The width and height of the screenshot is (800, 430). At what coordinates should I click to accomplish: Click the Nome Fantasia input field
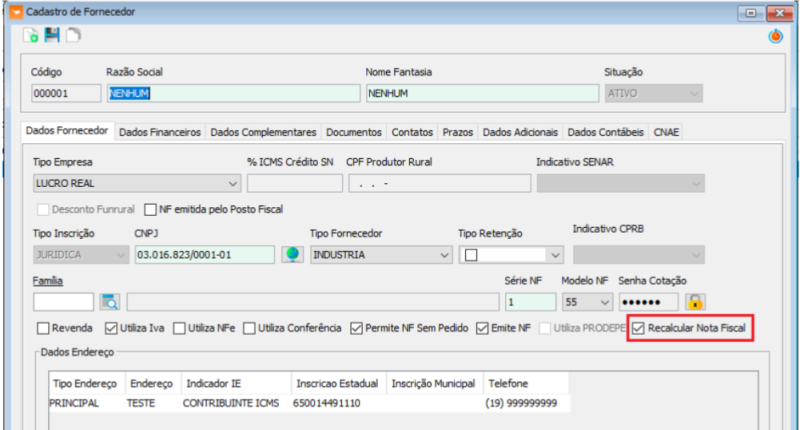[479, 93]
